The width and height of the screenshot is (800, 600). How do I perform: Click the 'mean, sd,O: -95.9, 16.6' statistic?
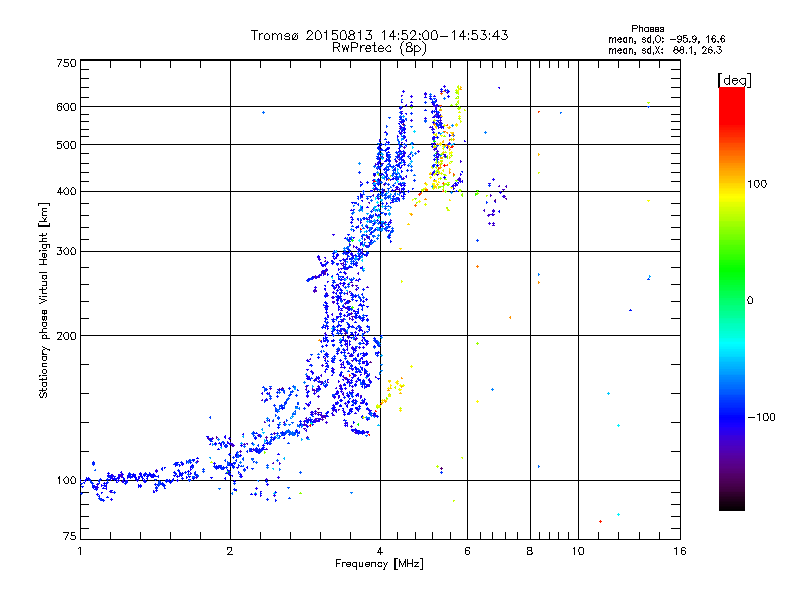666,39
